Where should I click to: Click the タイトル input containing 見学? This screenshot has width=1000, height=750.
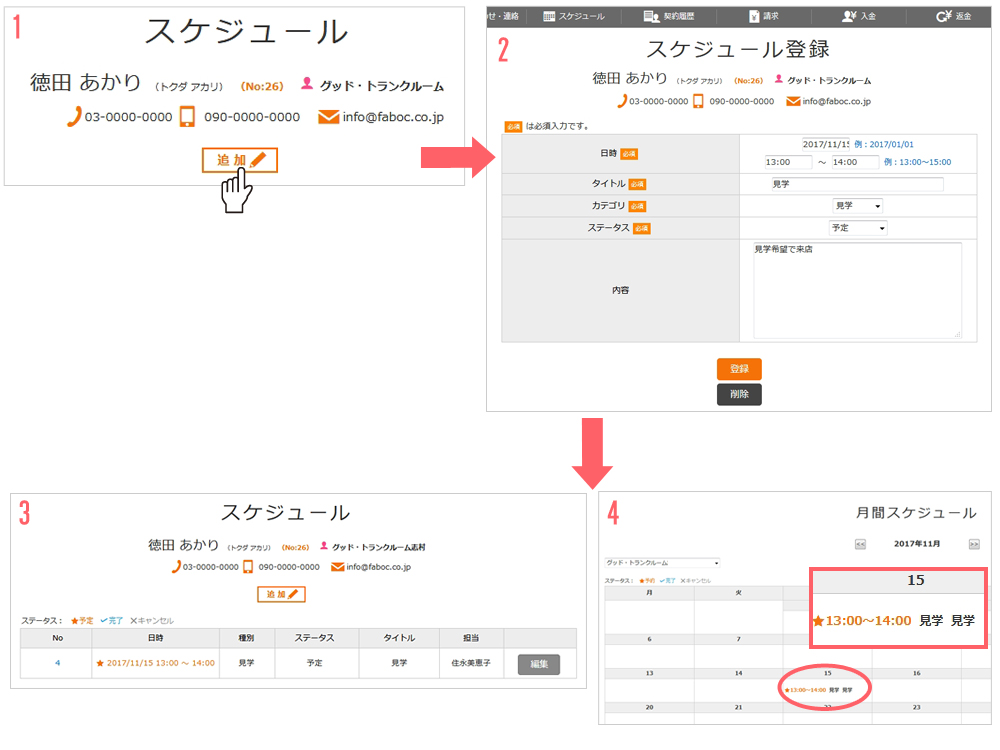pos(857,184)
